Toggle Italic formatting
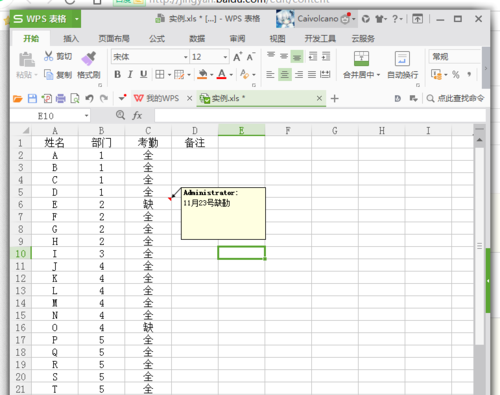 tap(130, 74)
